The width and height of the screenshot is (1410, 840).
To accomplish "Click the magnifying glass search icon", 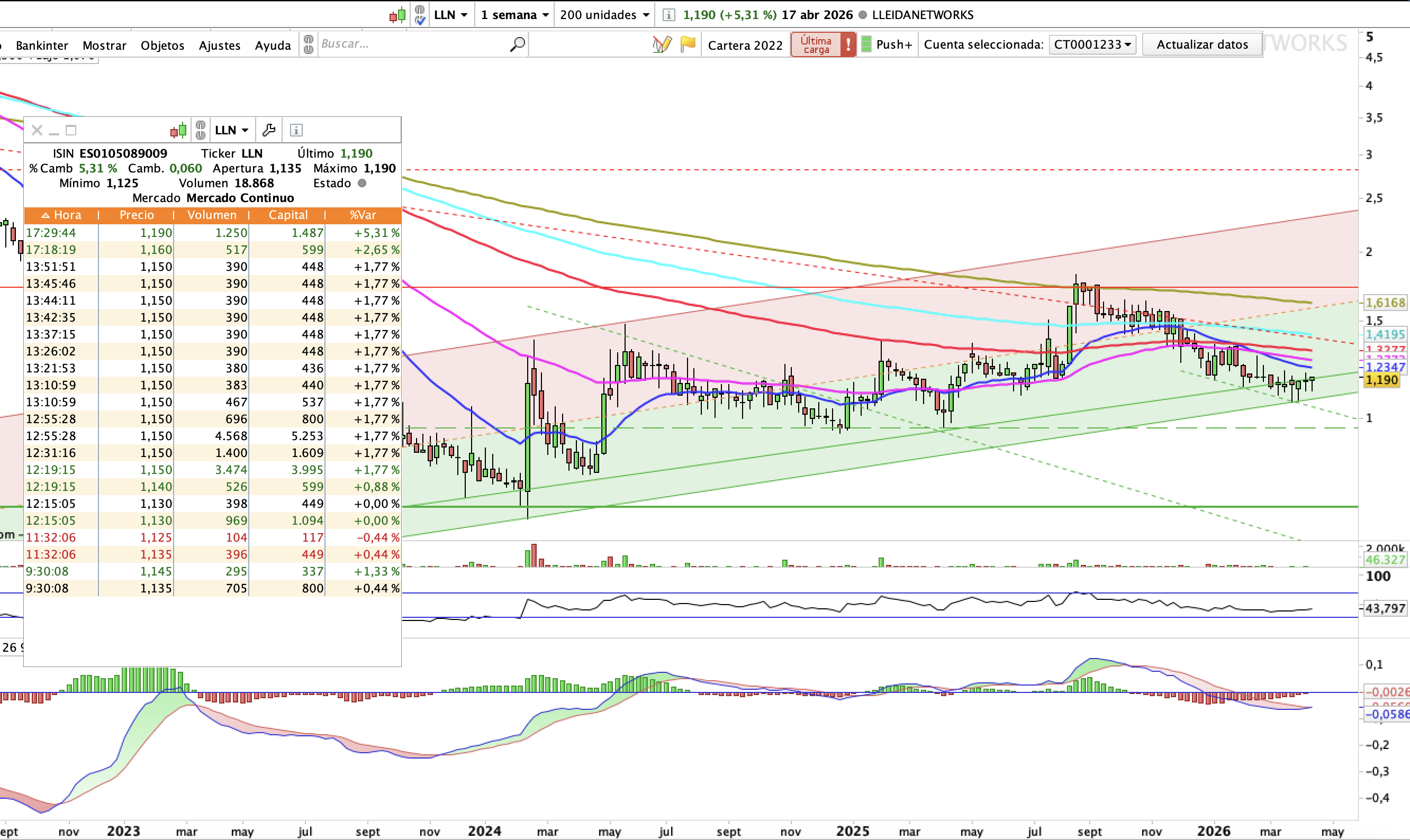I will tap(517, 44).
